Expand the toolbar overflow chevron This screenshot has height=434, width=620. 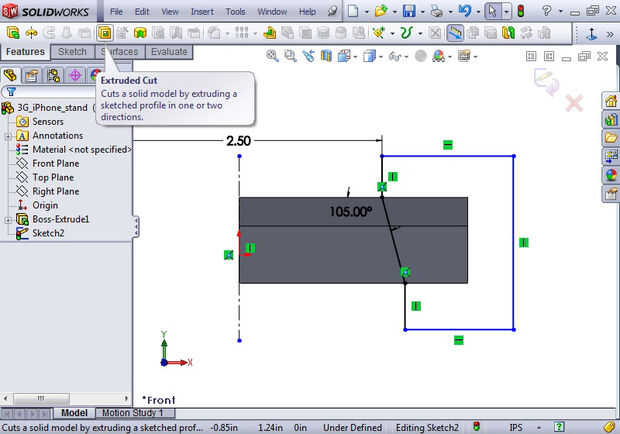click(x=610, y=34)
